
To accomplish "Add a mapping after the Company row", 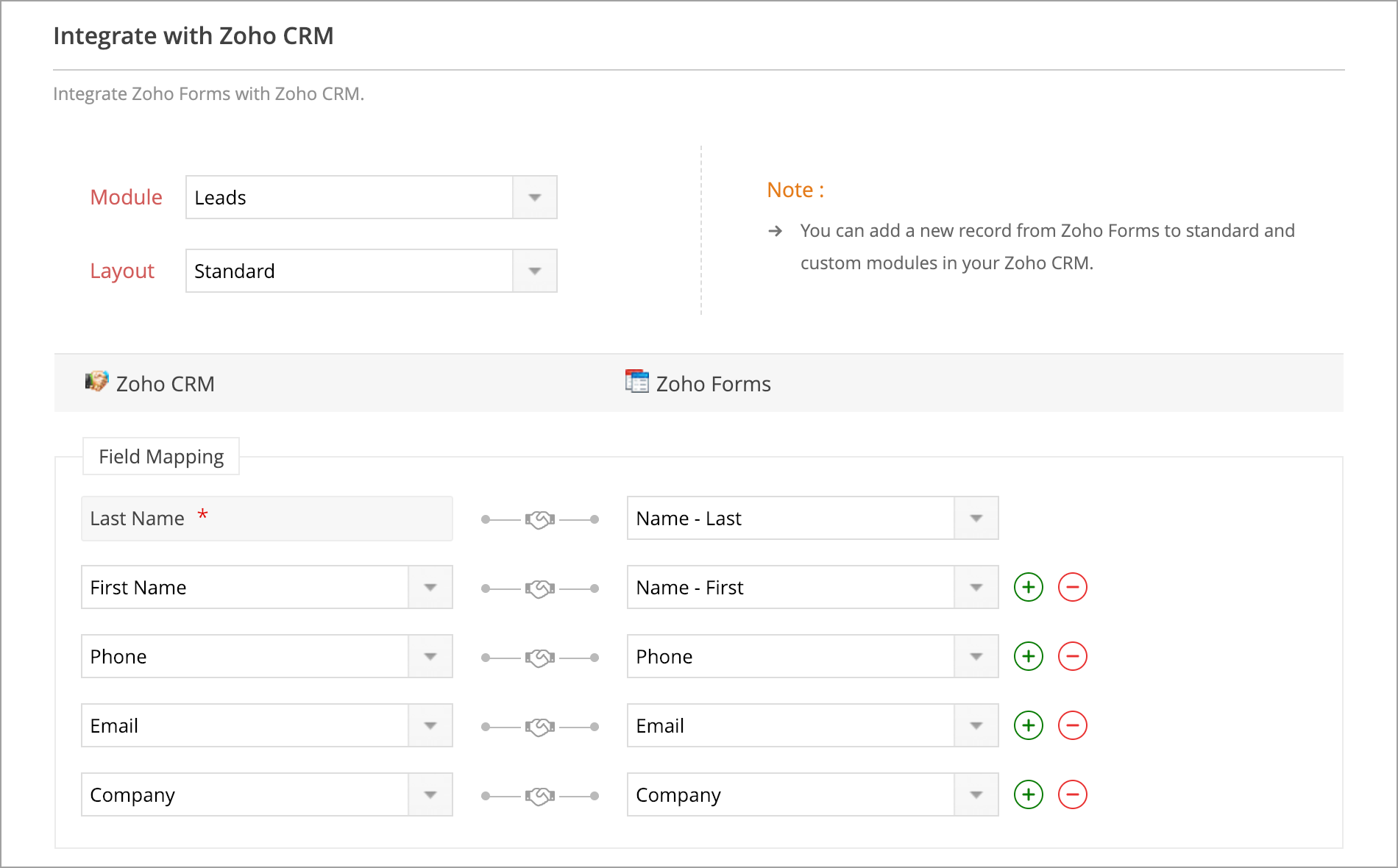I will (1029, 794).
